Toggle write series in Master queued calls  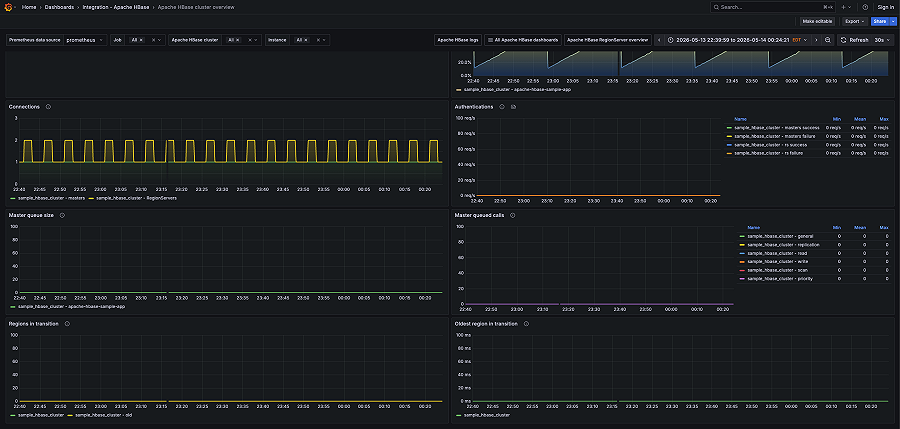[x=777, y=261]
